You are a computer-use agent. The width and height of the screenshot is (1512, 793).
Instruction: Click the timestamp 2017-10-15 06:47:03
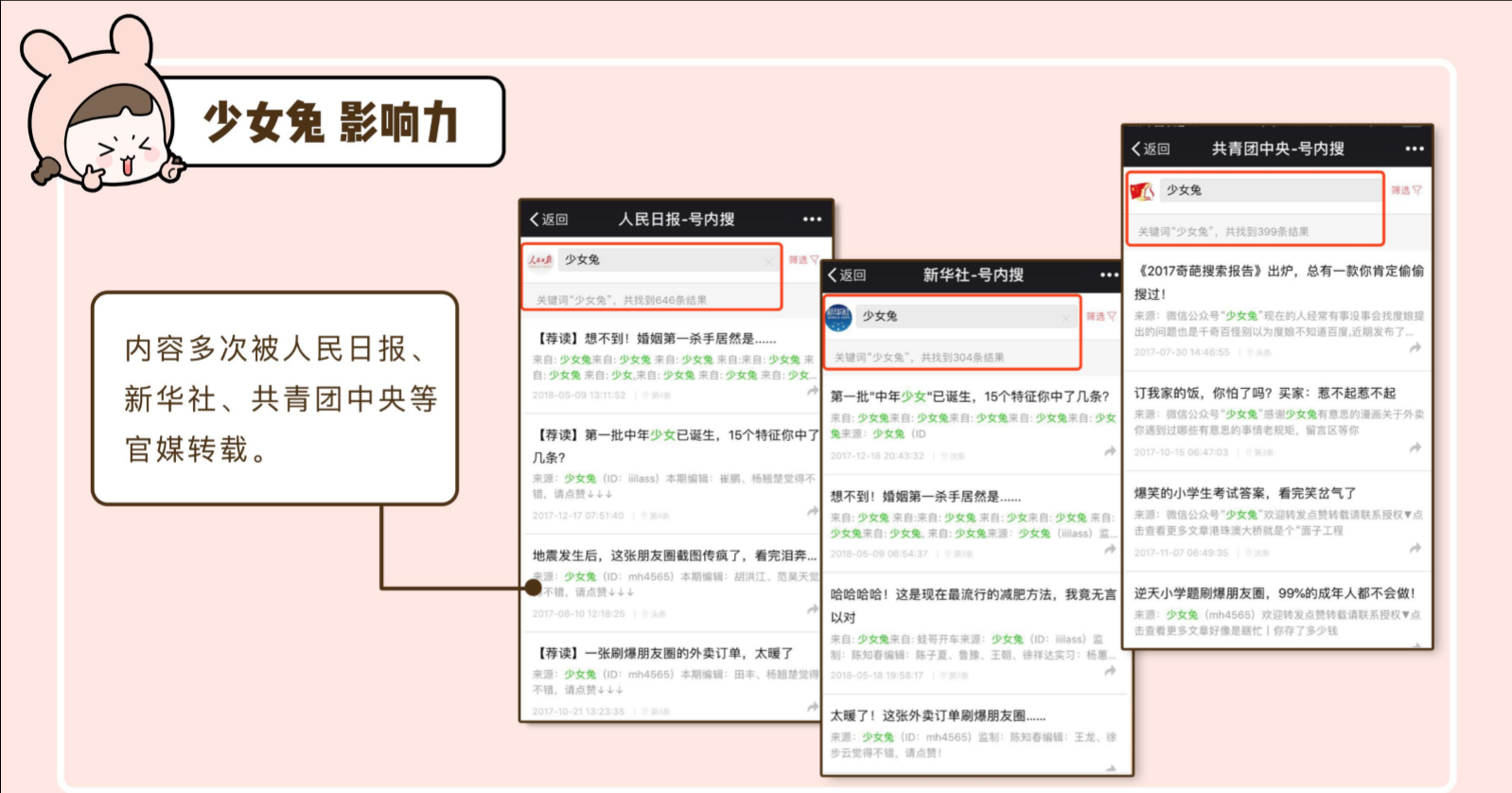coord(1182,452)
